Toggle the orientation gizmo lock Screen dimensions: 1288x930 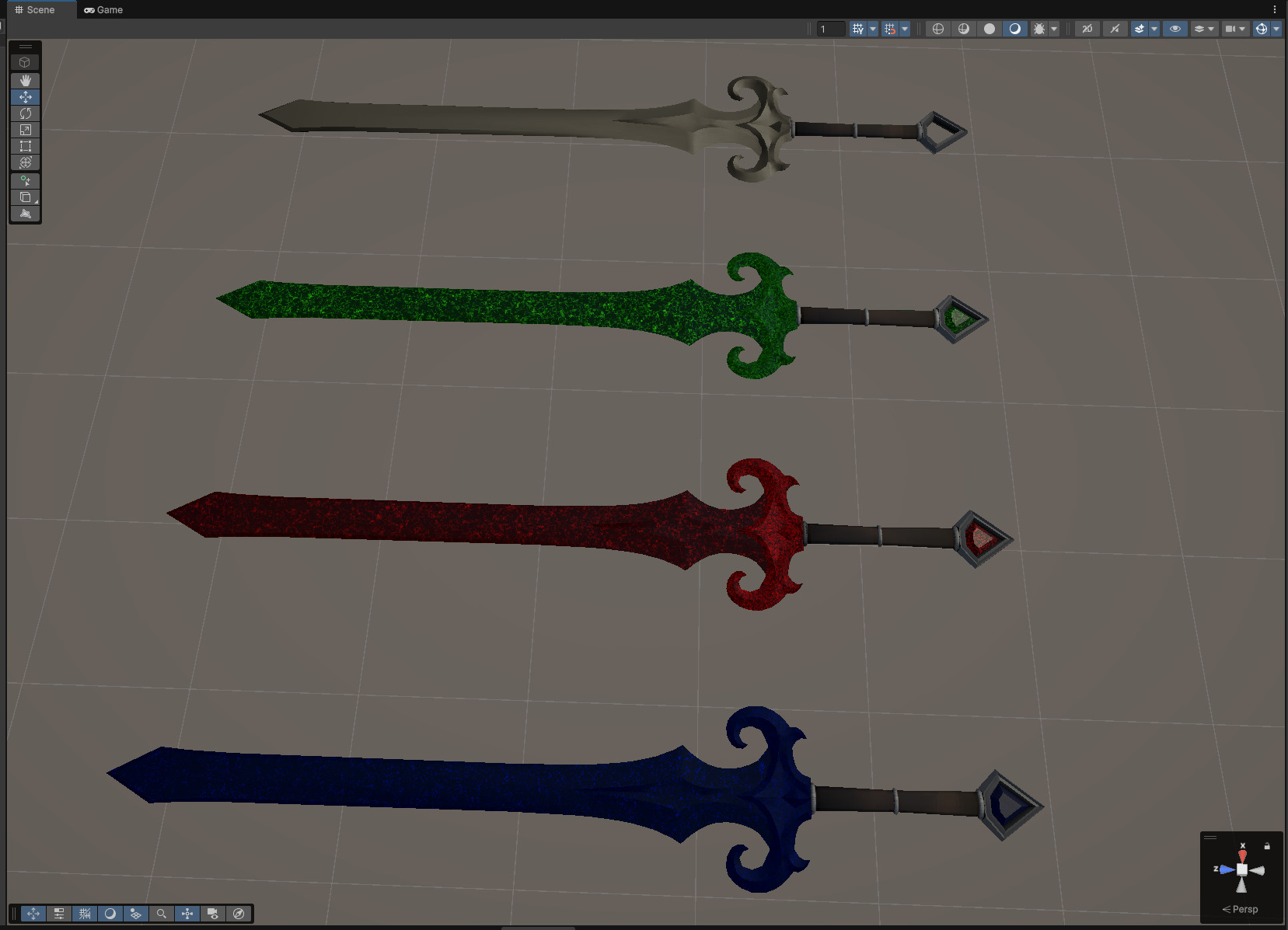click(x=1267, y=846)
